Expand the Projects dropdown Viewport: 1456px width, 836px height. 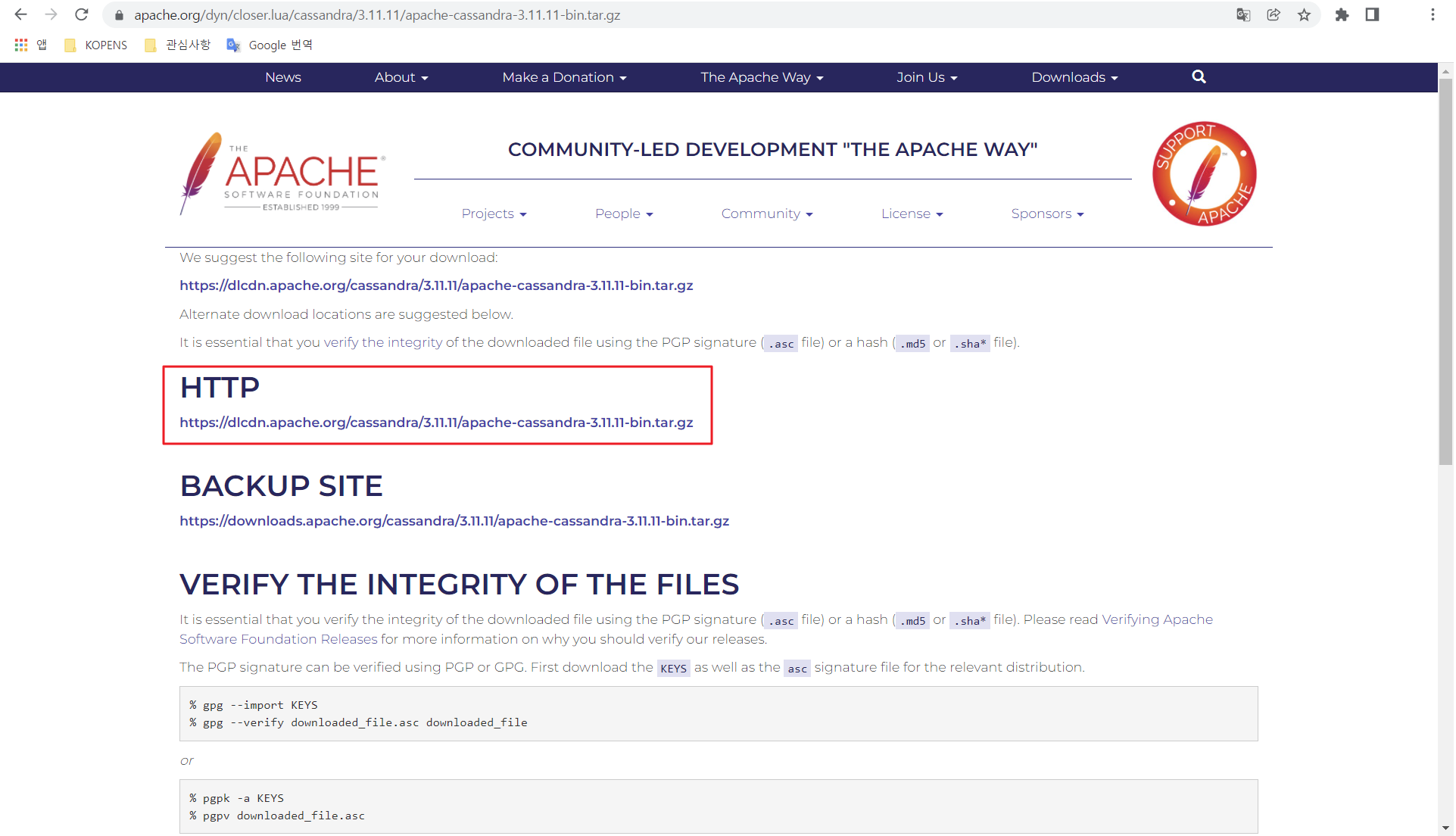pos(494,214)
